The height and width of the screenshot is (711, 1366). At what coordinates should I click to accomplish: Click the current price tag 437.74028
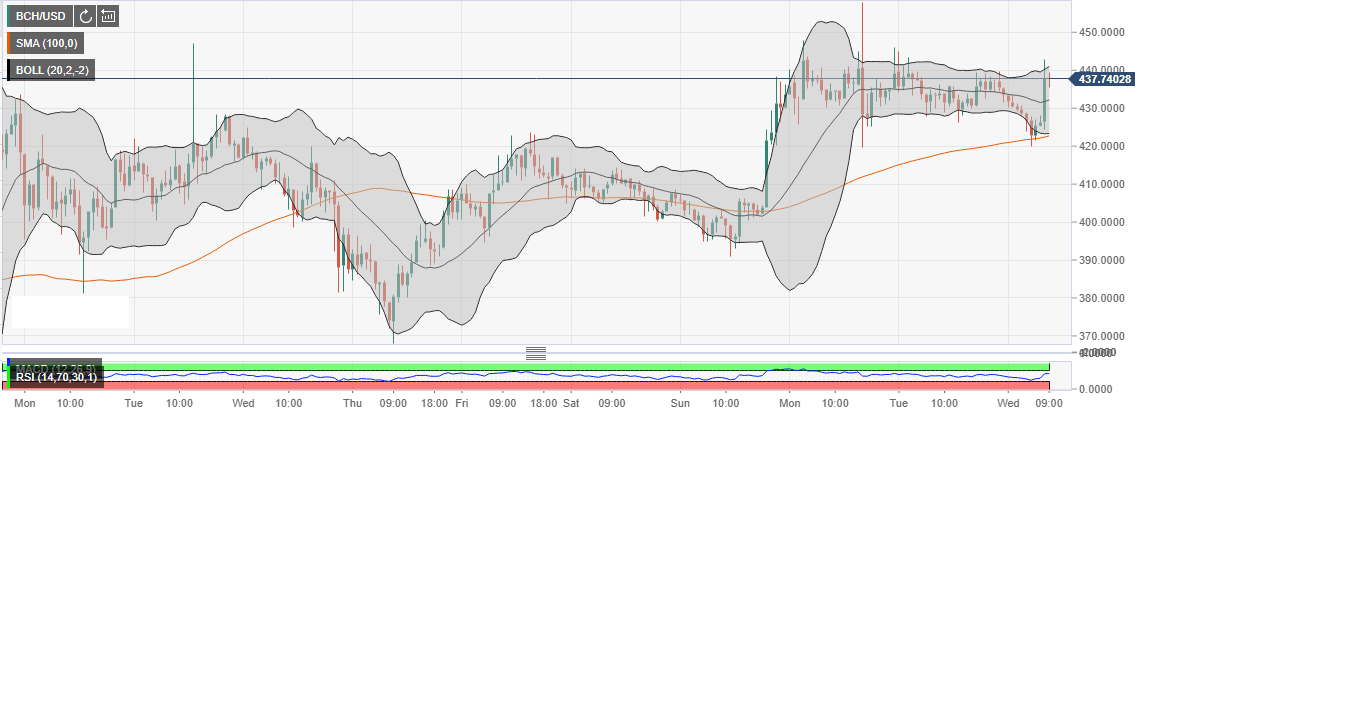[x=1102, y=79]
